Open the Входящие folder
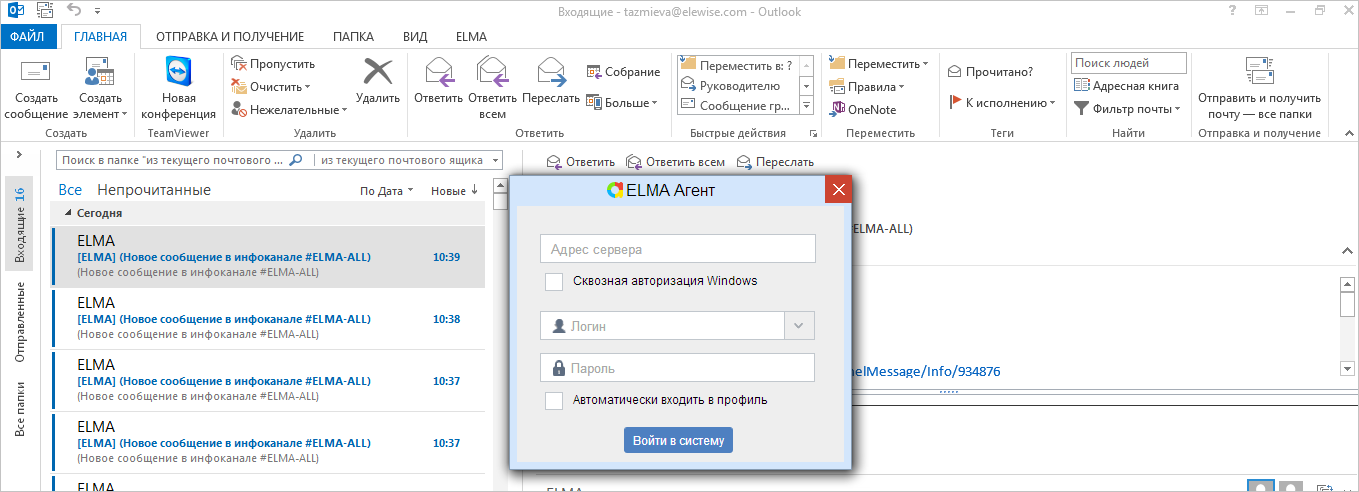The height and width of the screenshot is (492, 1359). point(19,224)
